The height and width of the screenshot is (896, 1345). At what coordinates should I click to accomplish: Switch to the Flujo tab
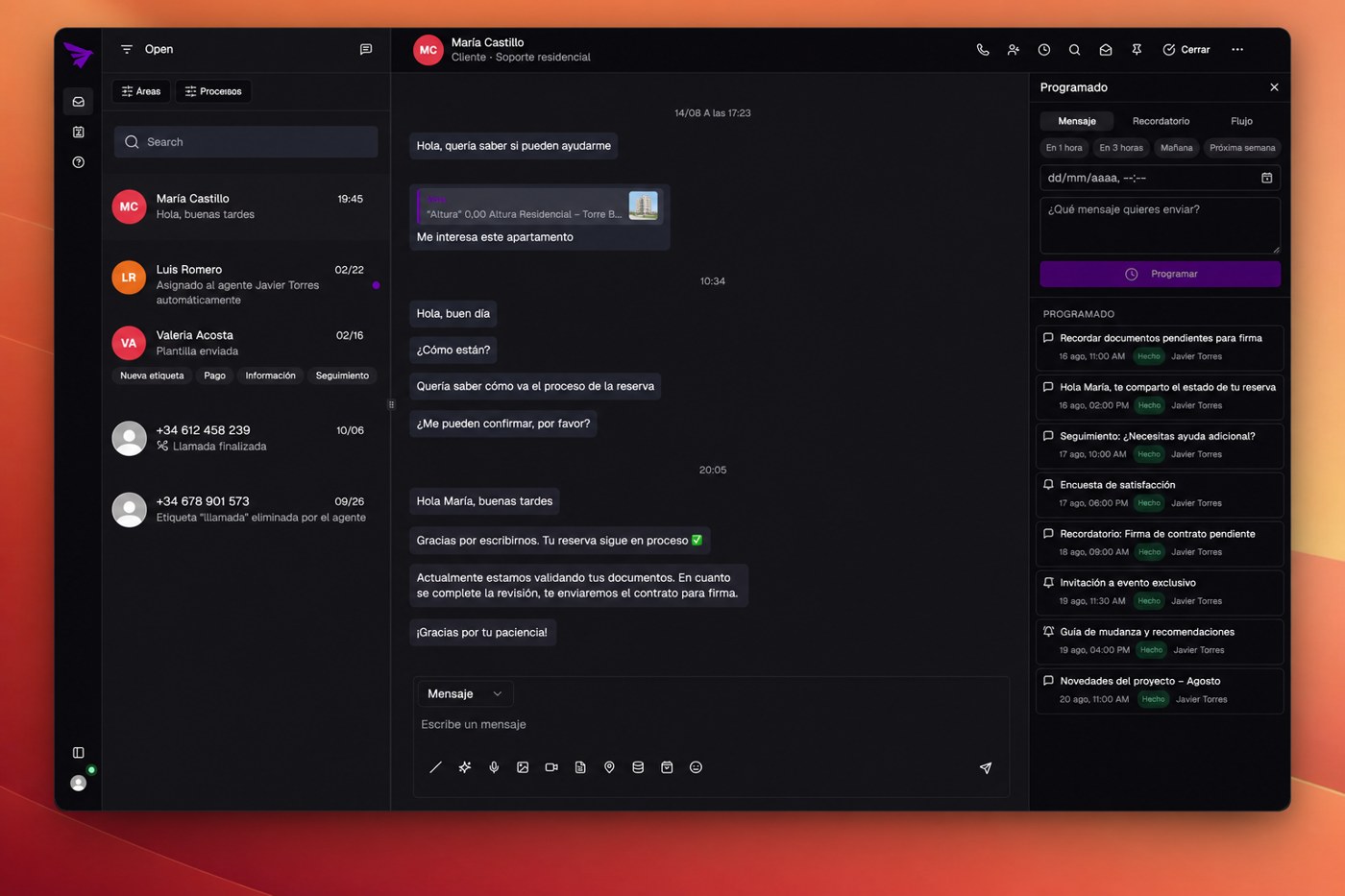1241,121
